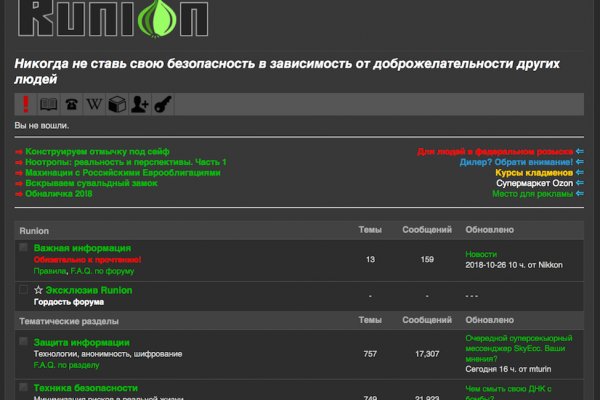This screenshot has width=600, height=400.
Task: Open the Правила link
Action: pyautogui.click(x=50, y=271)
